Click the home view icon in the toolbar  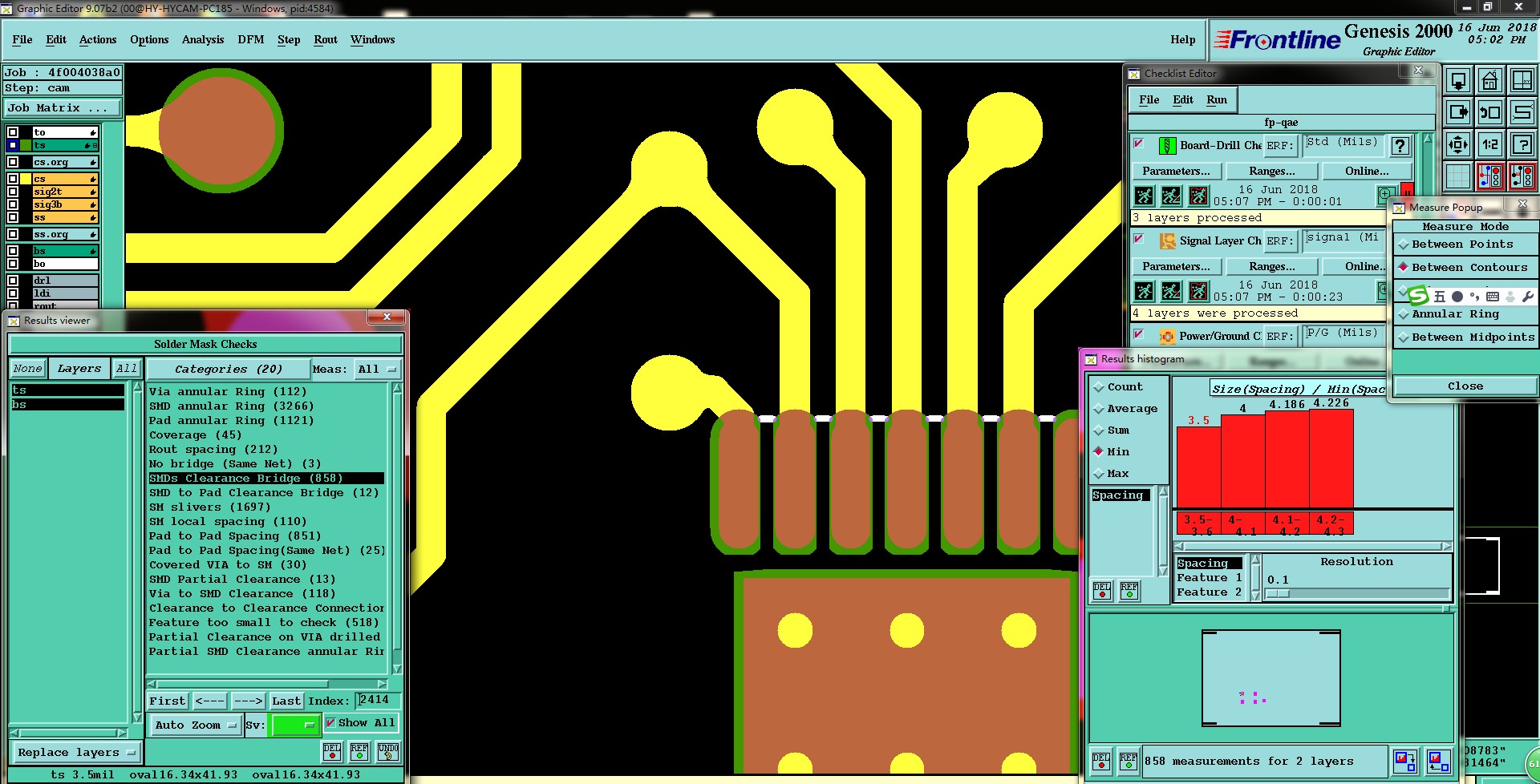[x=1489, y=80]
